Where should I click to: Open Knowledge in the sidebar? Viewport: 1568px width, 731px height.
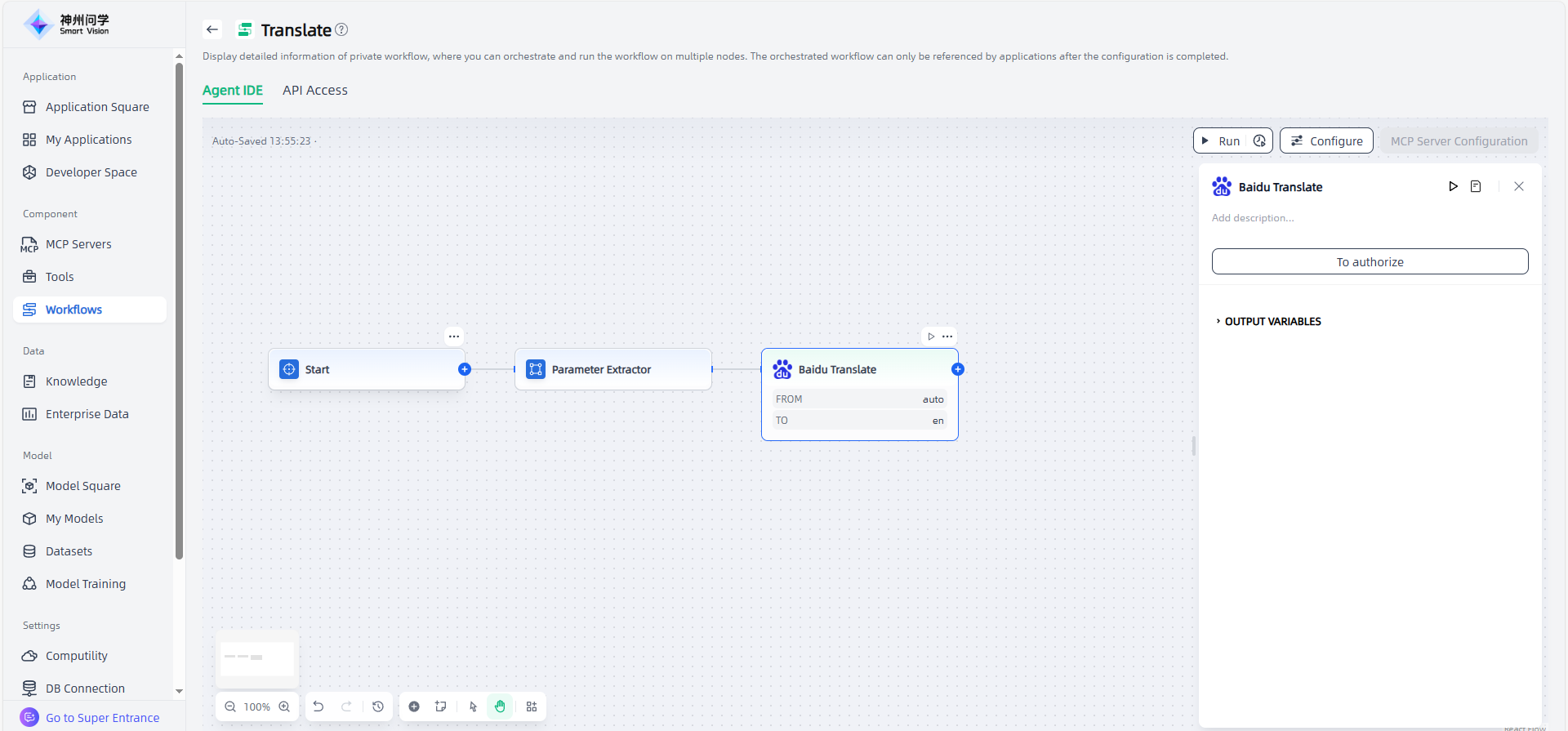(76, 381)
